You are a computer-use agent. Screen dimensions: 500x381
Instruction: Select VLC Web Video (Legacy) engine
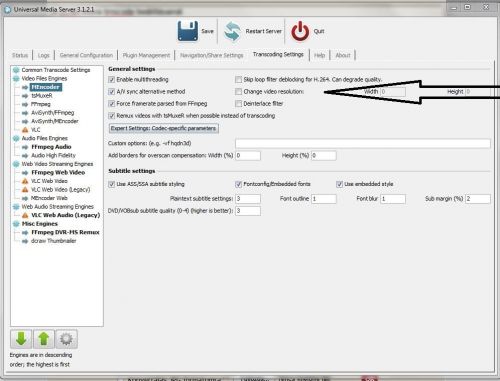tap(60, 190)
